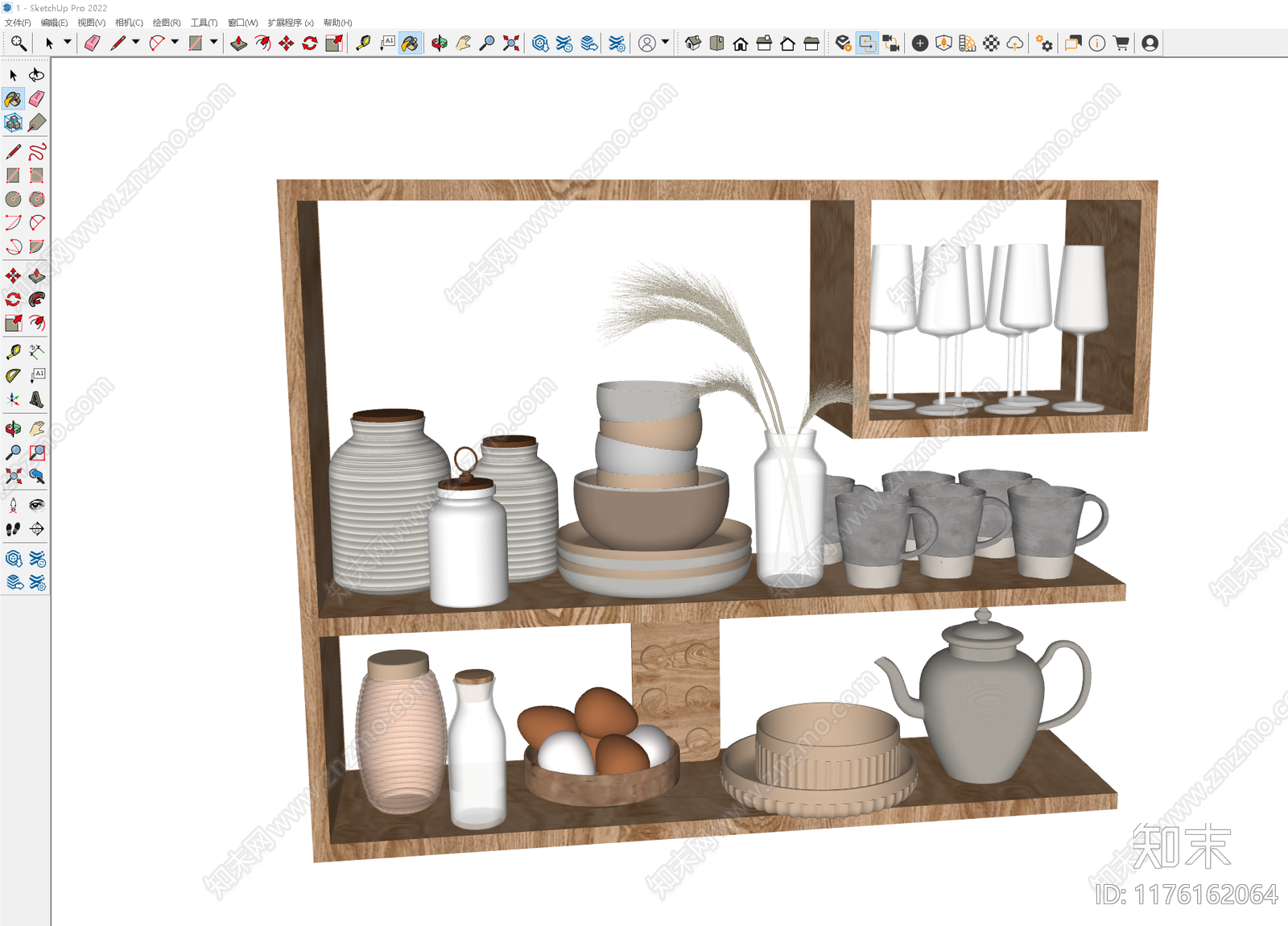Open the 窗口(W) menu
Screen dimensions: 1288x926
click(242, 23)
